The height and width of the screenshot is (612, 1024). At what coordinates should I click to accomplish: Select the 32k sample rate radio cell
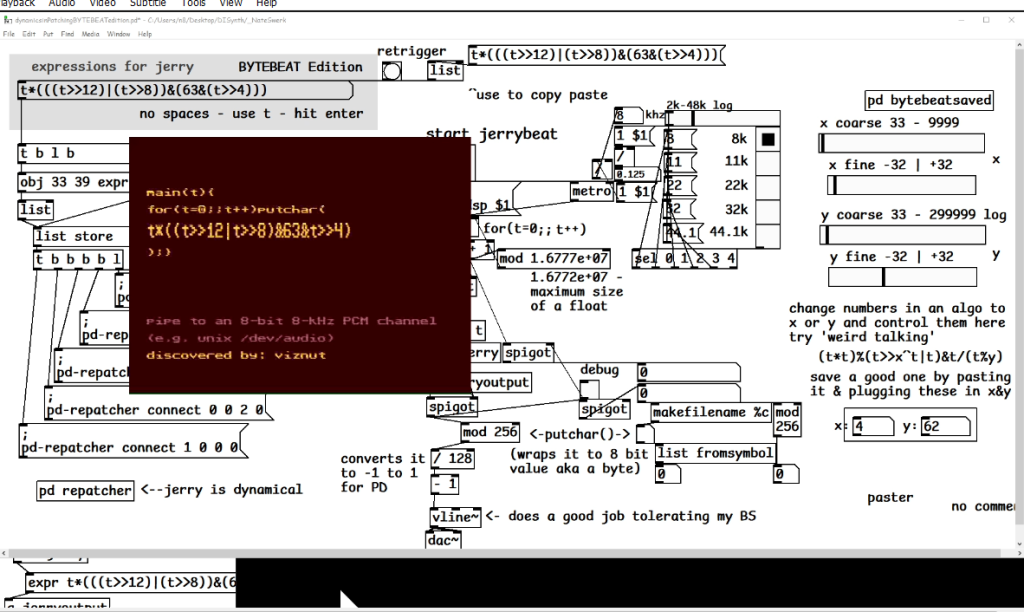click(768, 210)
